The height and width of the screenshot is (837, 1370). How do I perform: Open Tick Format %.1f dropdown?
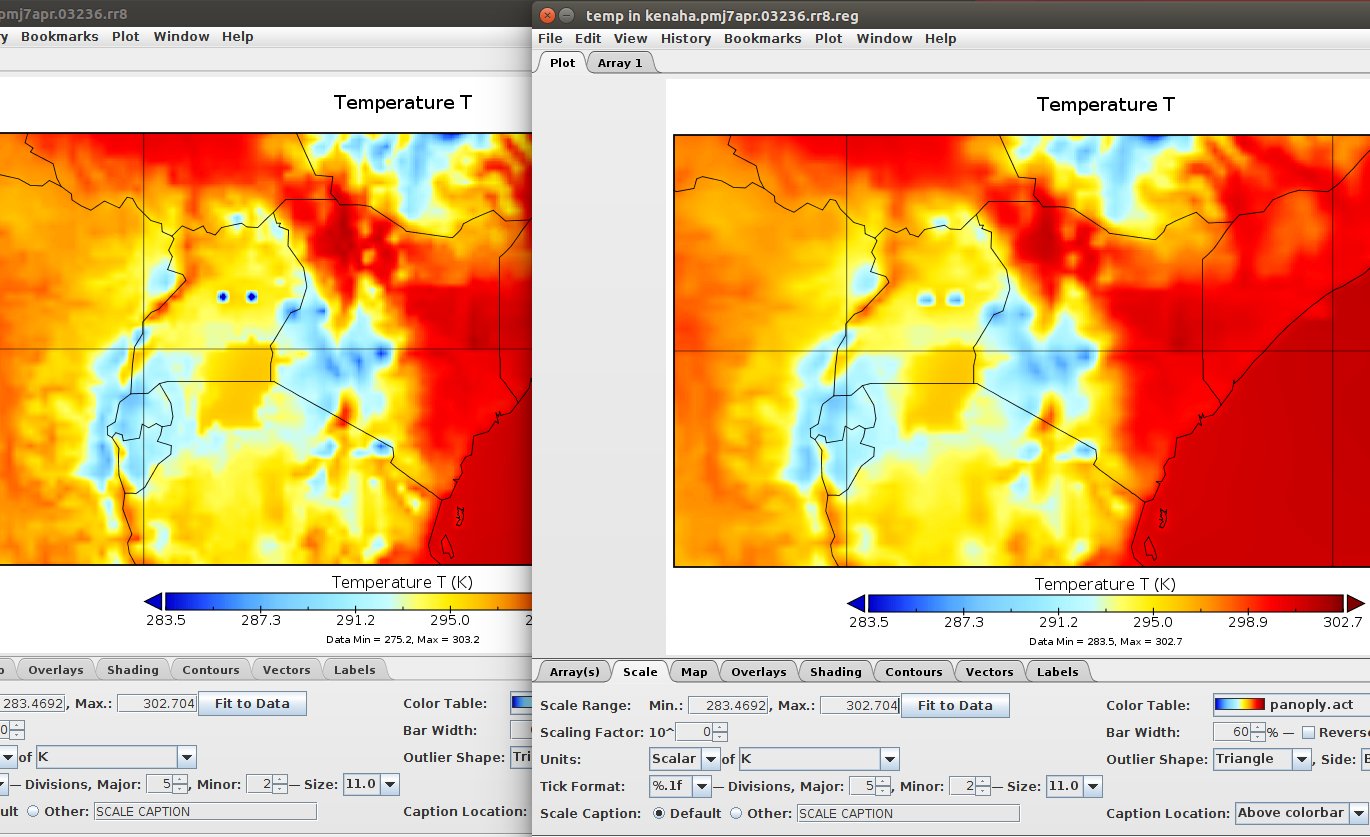click(x=702, y=786)
